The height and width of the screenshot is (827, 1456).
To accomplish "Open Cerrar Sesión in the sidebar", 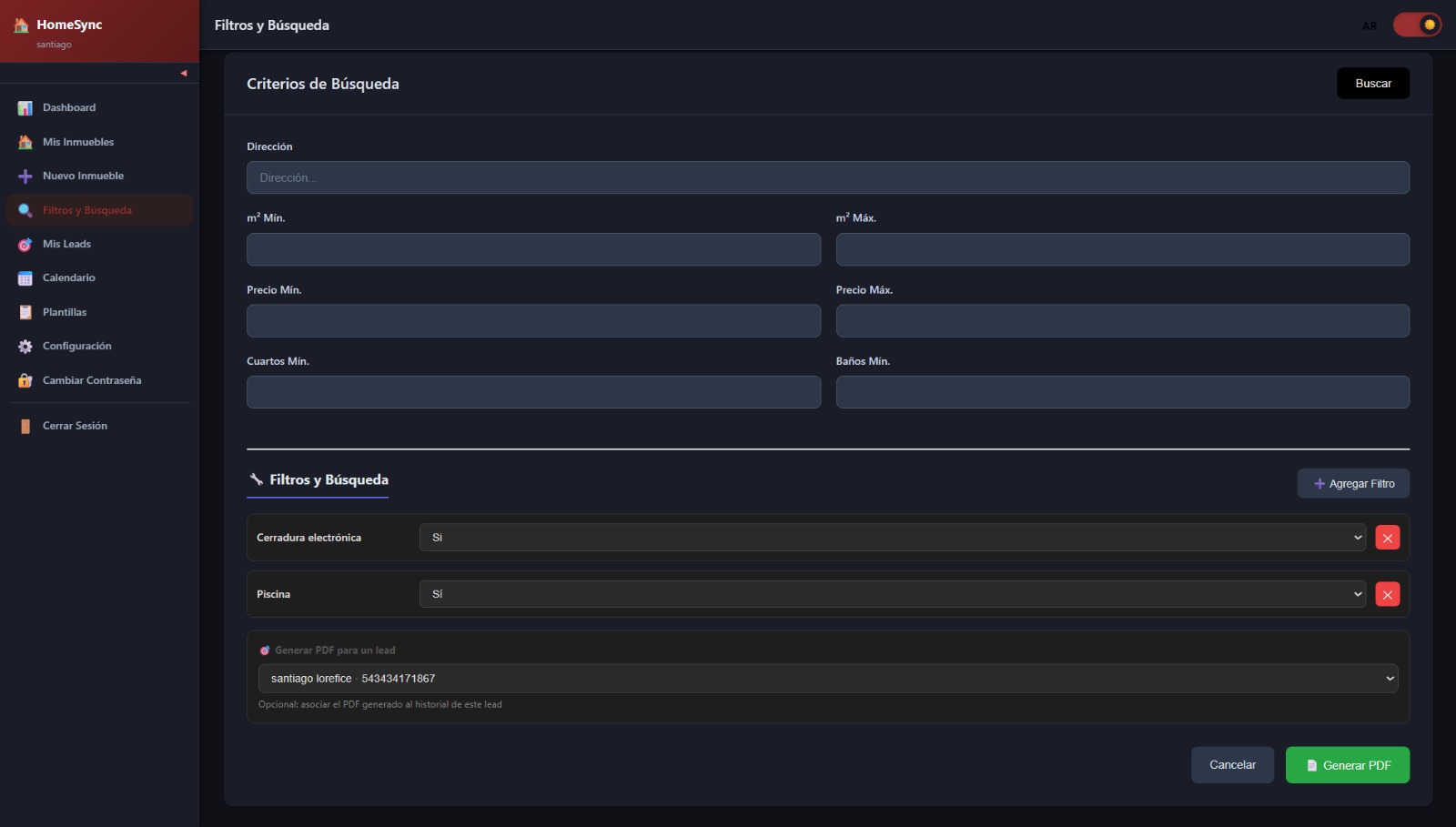I will (x=75, y=426).
